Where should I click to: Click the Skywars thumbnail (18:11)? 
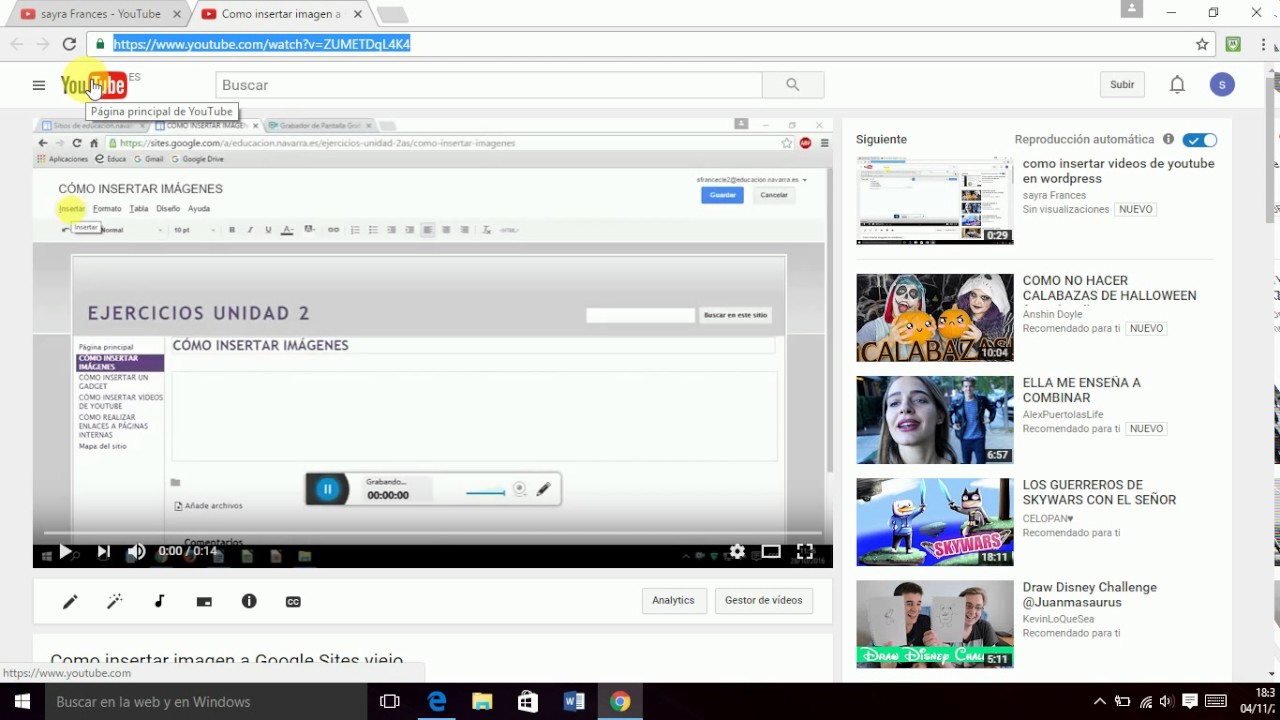(x=934, y=521)
